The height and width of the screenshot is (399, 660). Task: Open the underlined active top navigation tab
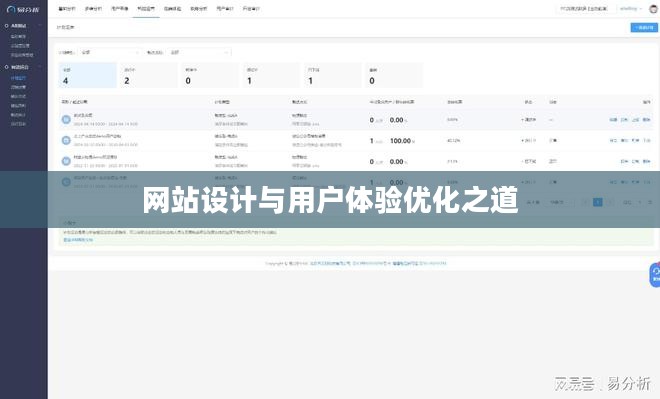pos(146,9)
